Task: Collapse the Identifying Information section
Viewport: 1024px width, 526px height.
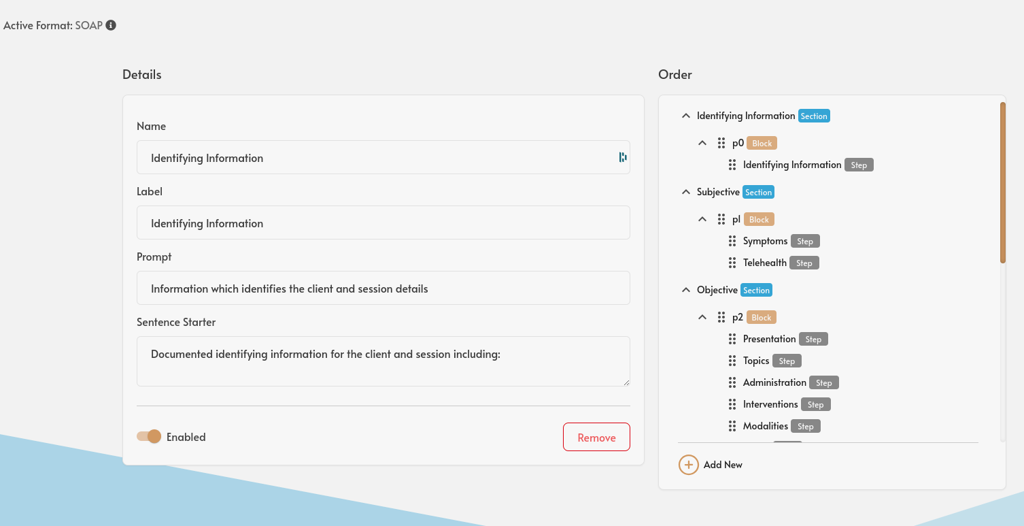Action: click(686, 116)
